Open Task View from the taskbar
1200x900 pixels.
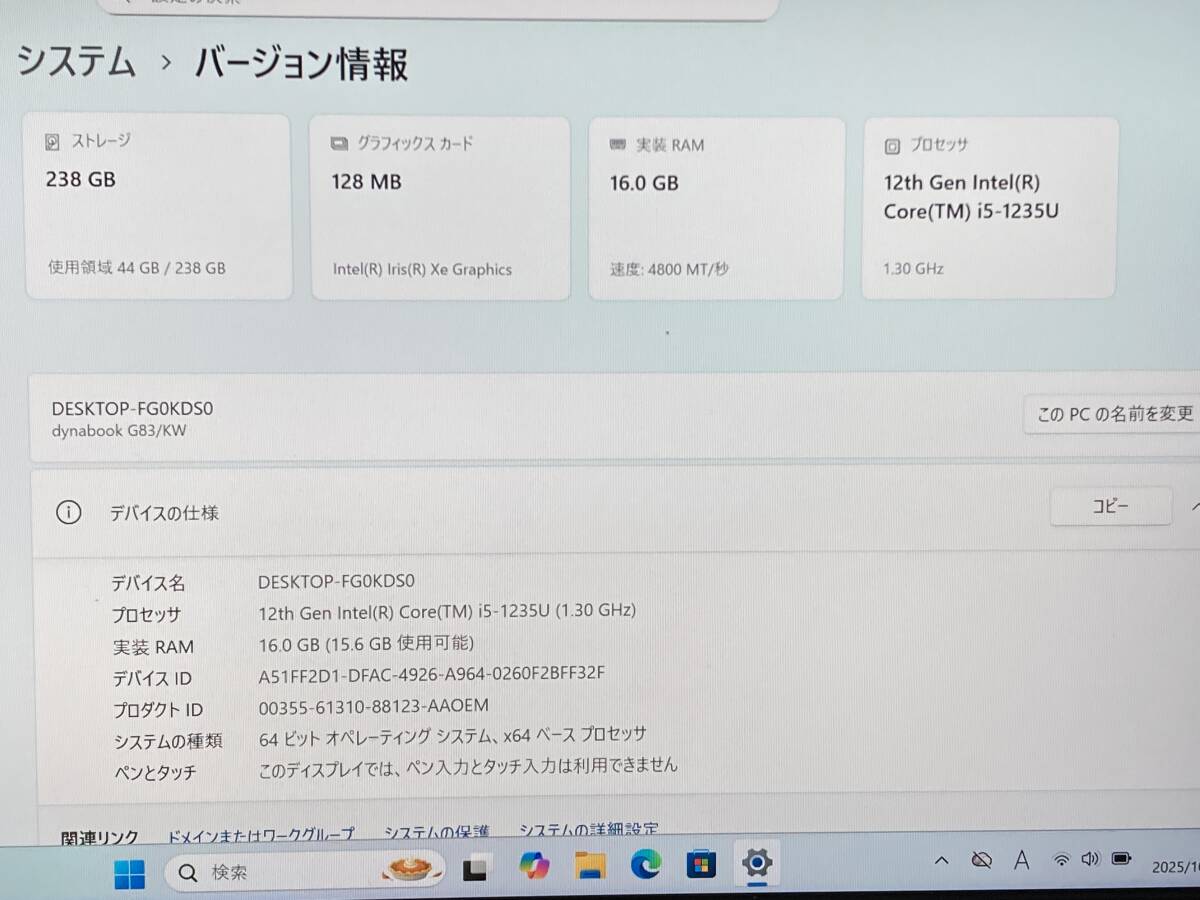477,868
